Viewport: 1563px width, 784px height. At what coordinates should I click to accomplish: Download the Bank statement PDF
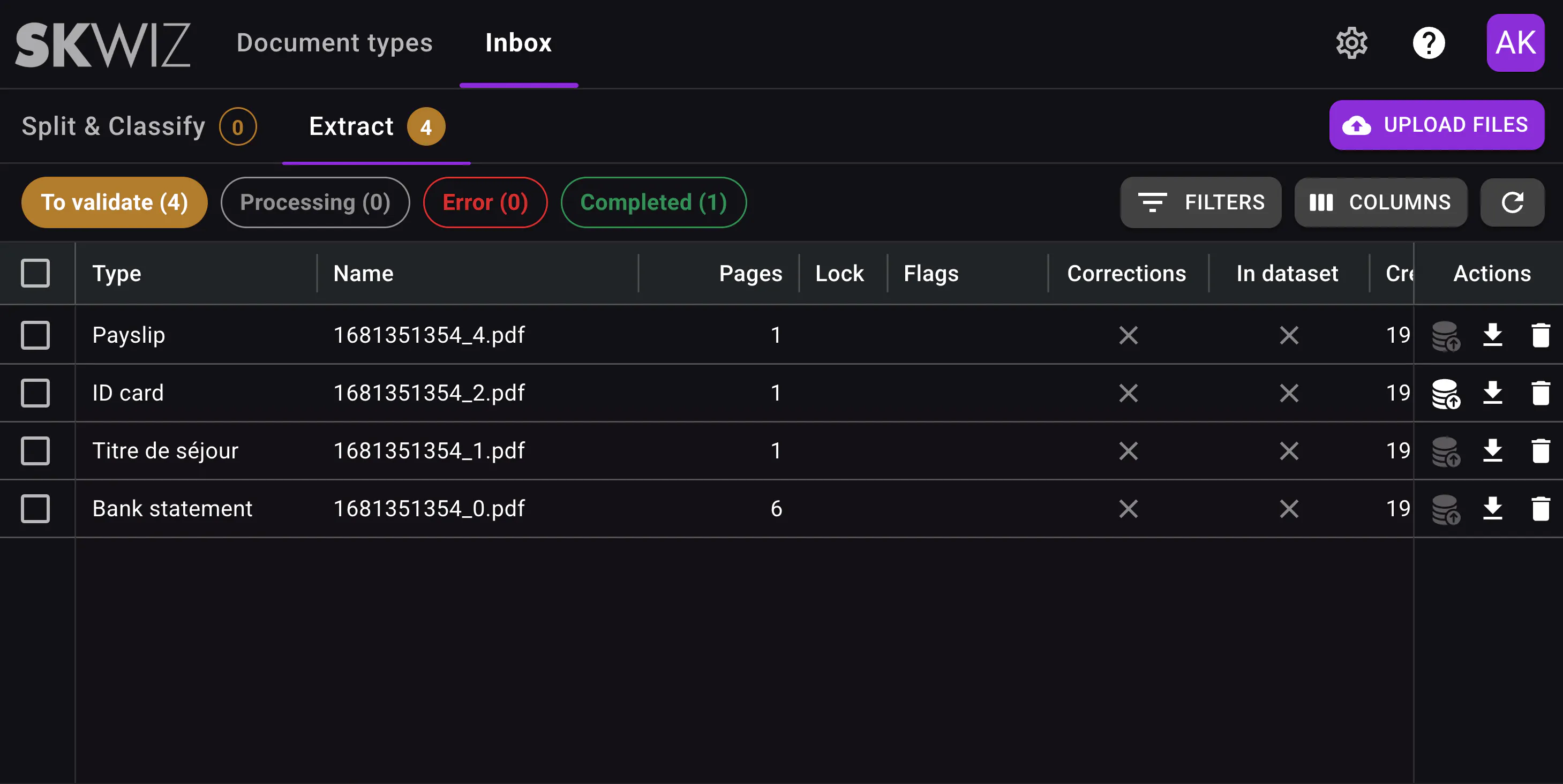point(1492,509)
